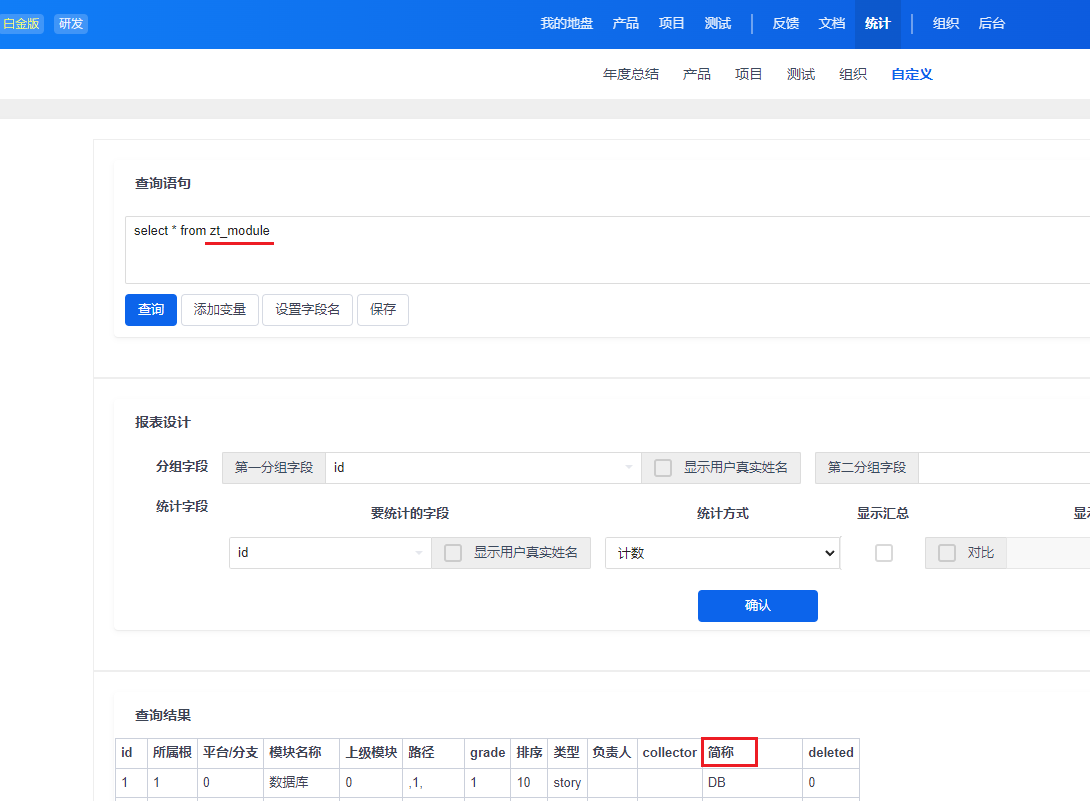Click the 白金版 edition badge
Image resolution: width=1090 pixels, height=801 pixels.
tap(21, 24)
